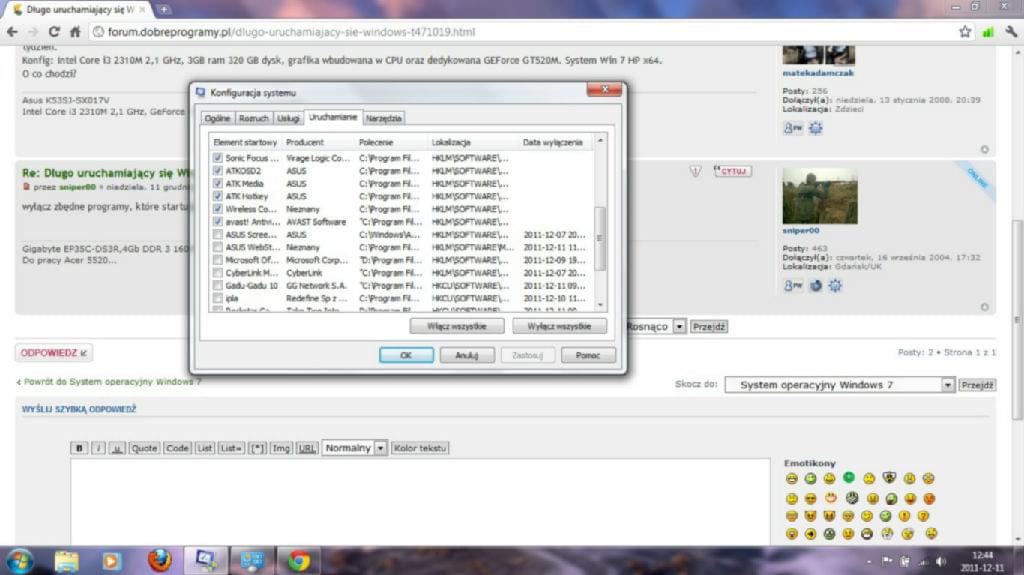
Task: Enable the ASUS Scree... startup item
Action: 217,235
